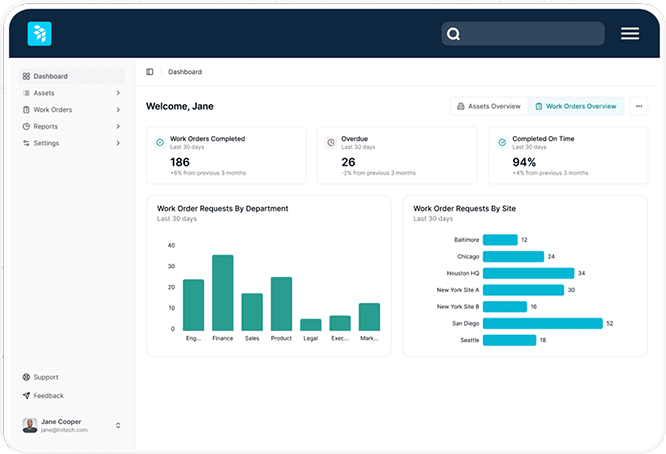The height and width of the screenshot is (454, 666).
Task: Click the Exec... bar in department chart
Action: (340, 323)
